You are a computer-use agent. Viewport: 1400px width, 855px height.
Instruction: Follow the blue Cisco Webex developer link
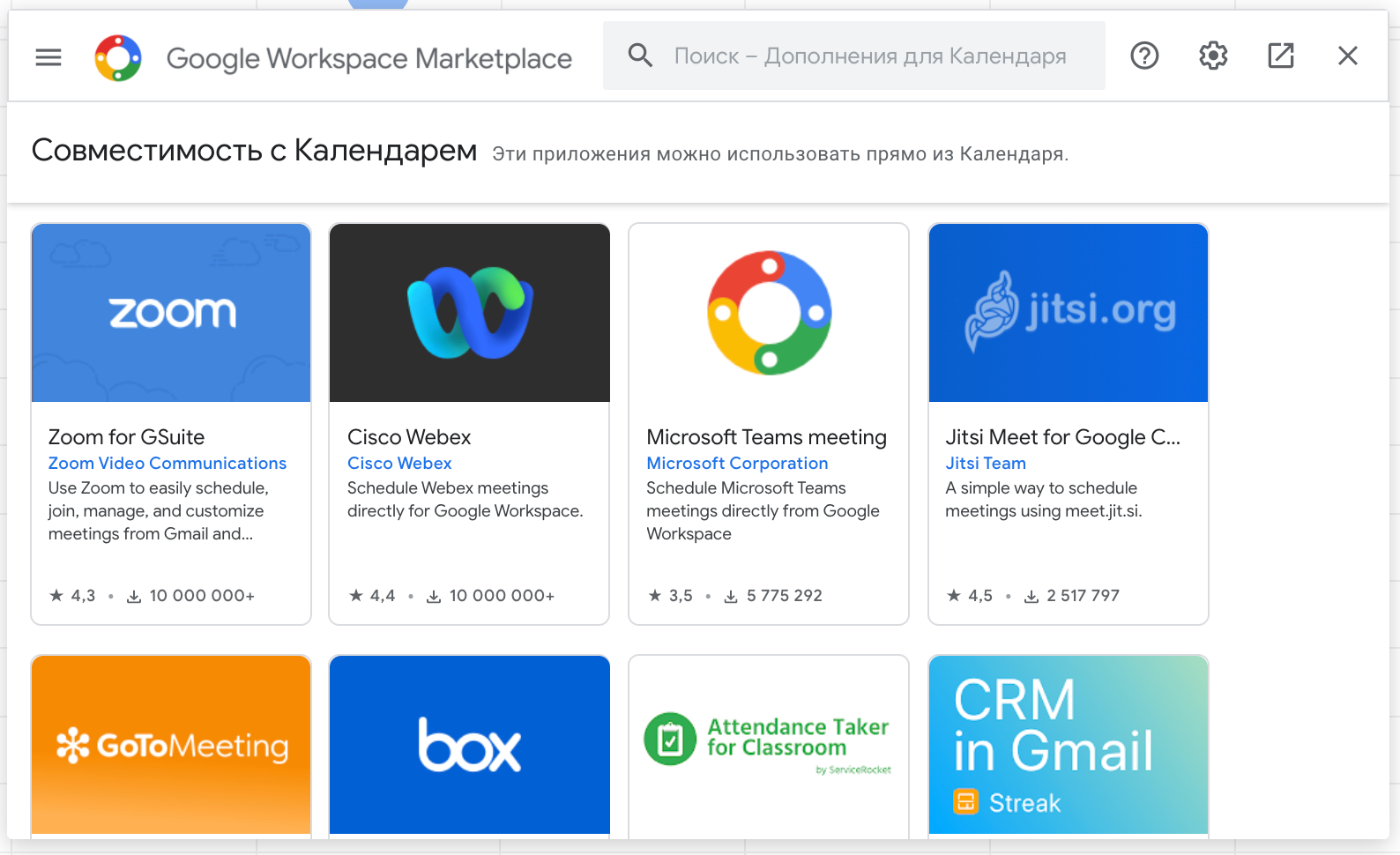click(399, 463)
